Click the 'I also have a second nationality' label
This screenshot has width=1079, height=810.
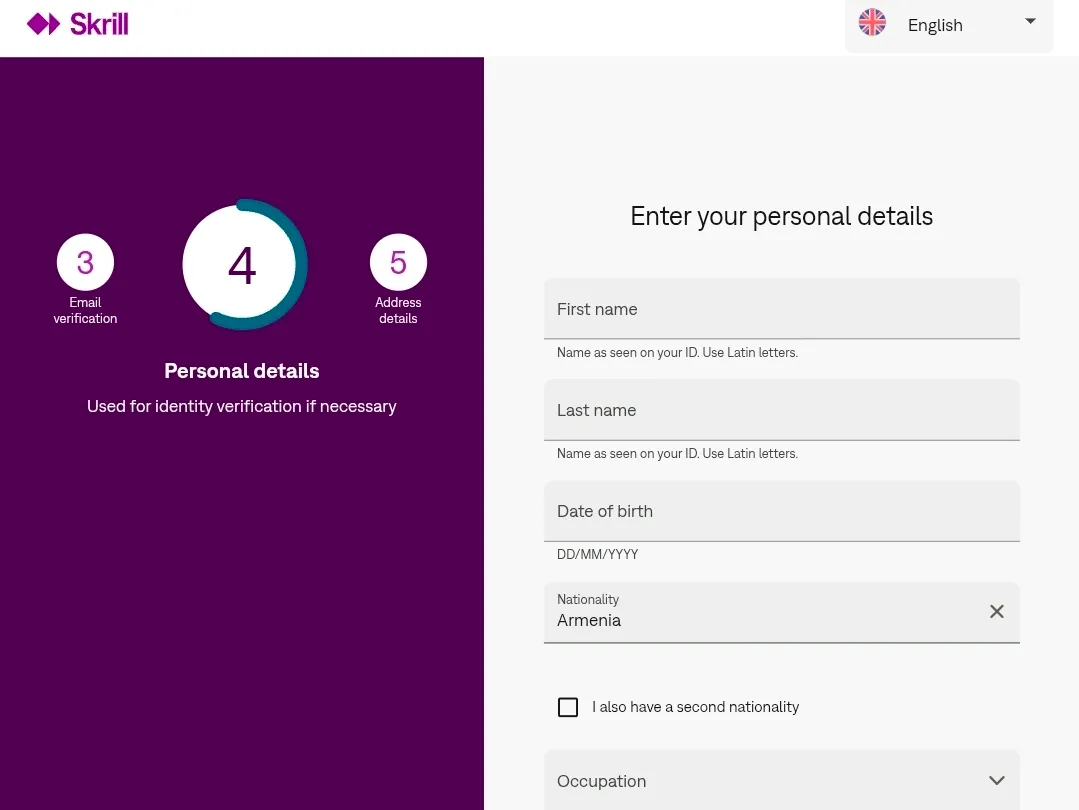click(x=695, y=707)
